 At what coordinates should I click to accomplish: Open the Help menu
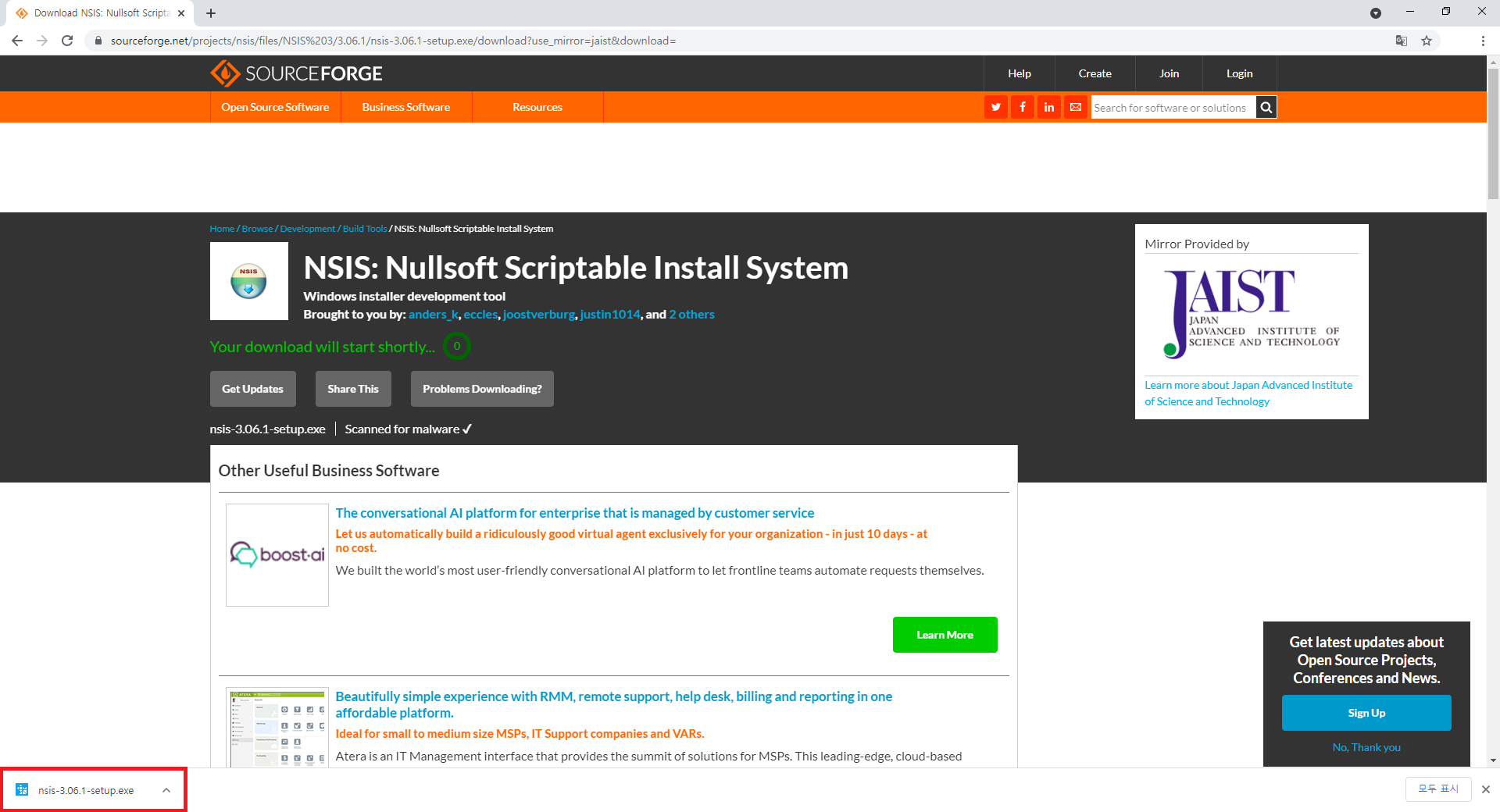pos(1019,73)
